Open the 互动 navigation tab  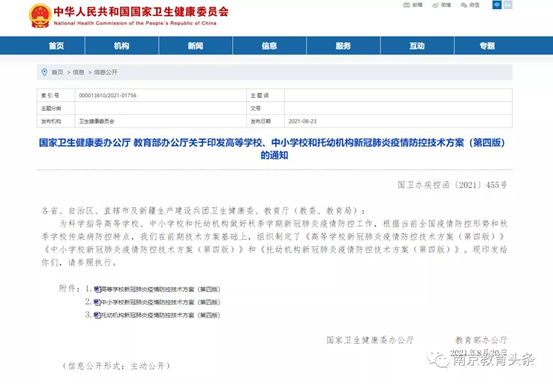(x=417, y=46)
